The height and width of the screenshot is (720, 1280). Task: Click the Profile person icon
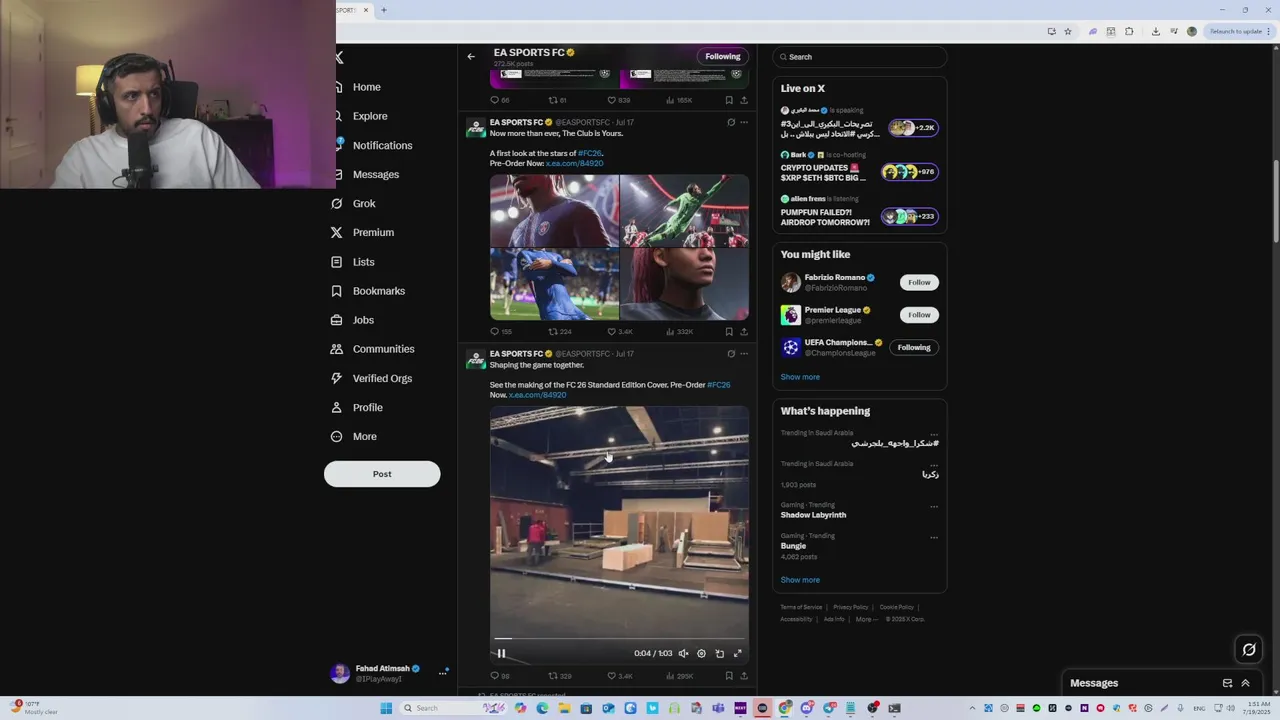pos(336,407)
